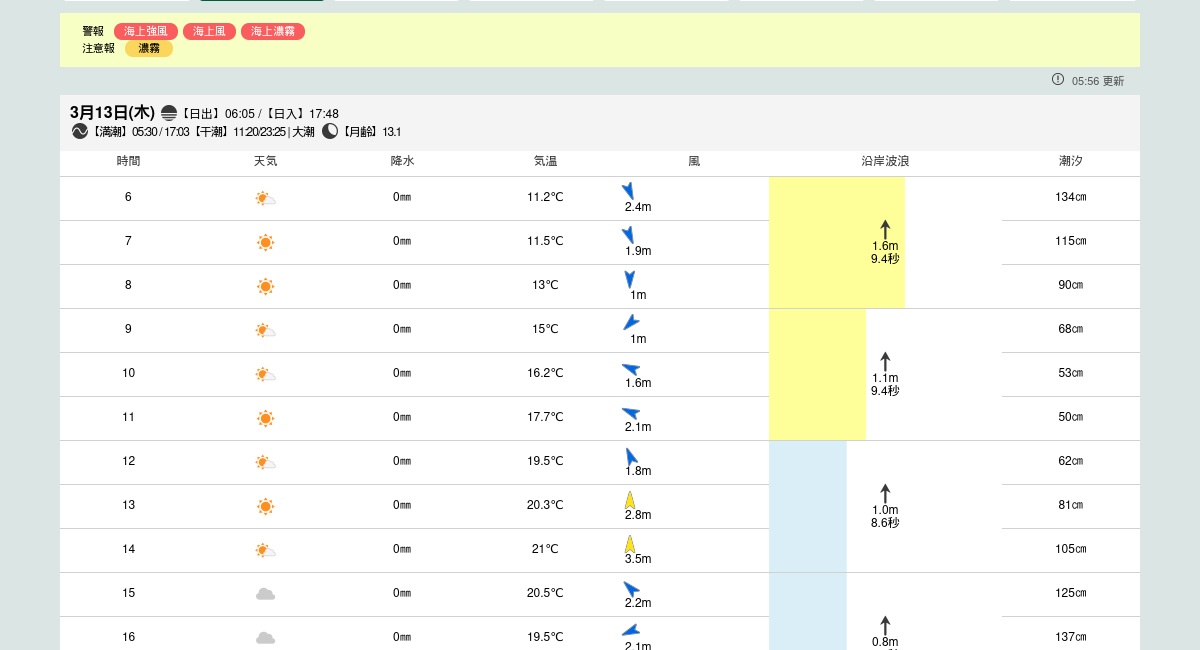Viewport: 1200px width, 650px height.
Task: Click the yellow wind arrow at 13 o'clock
Action: tap(630, 499)
